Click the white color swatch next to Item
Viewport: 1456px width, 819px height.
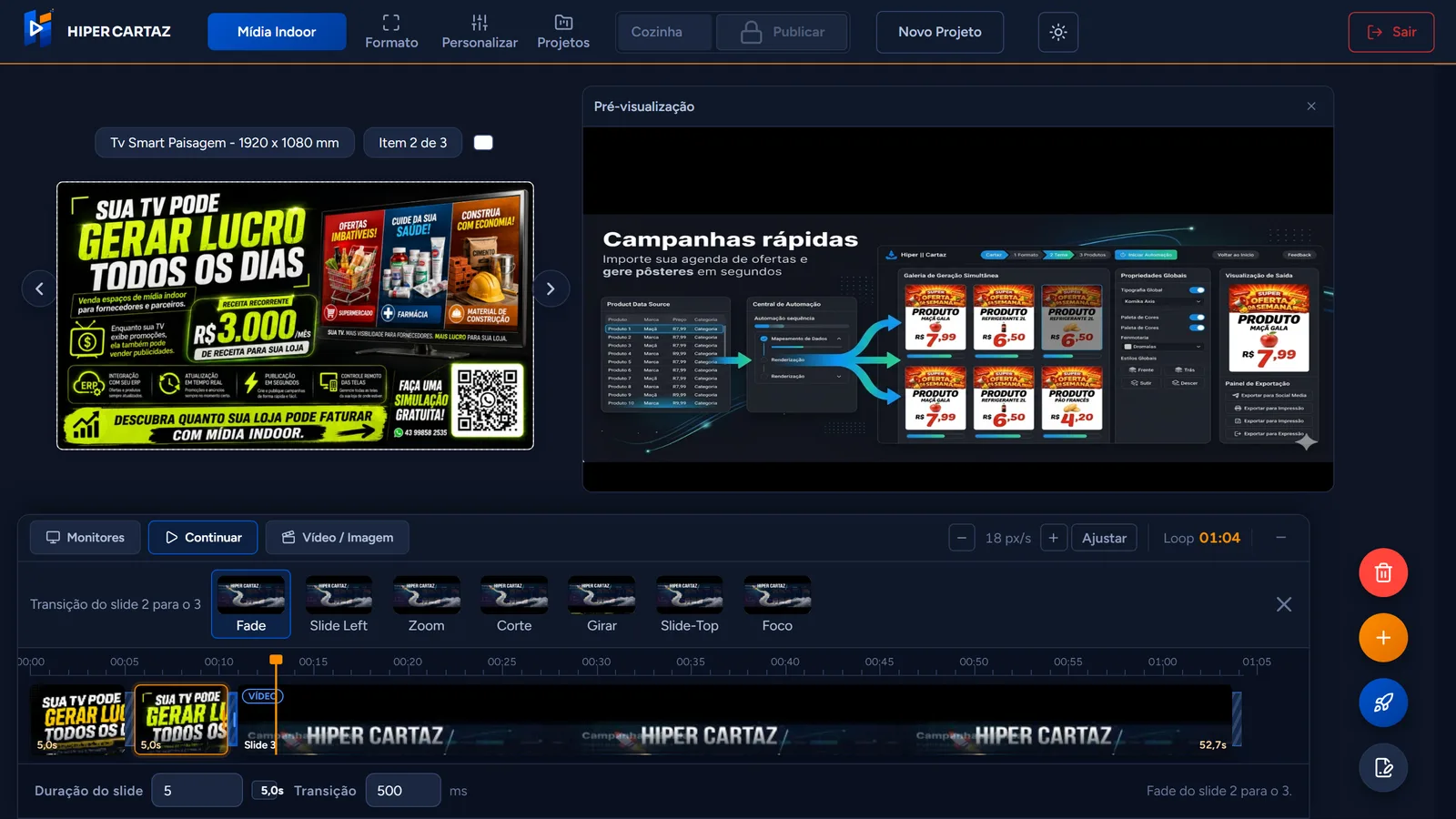click(x=483, y=143)
